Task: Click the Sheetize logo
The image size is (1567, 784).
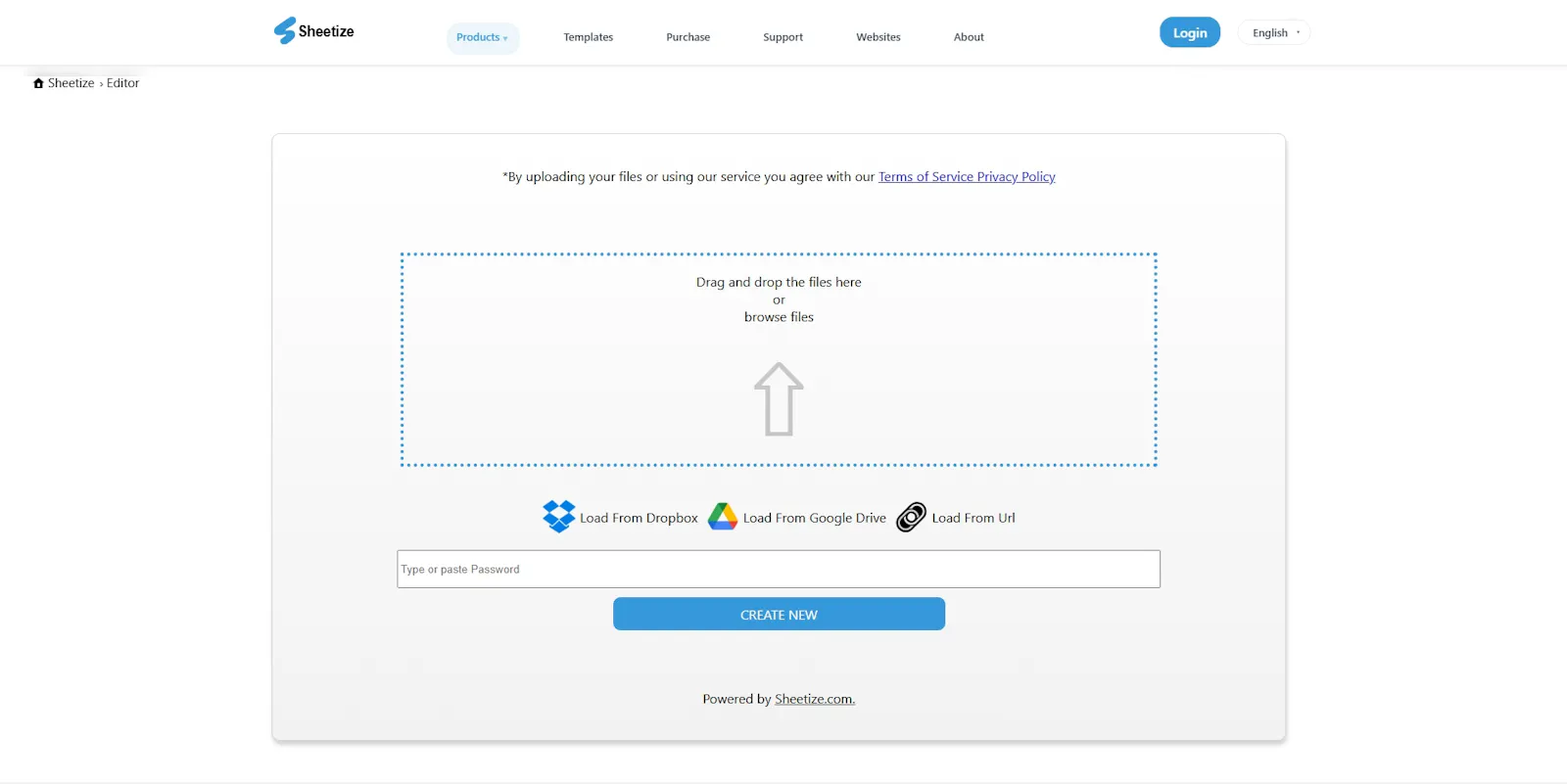Action: pyautogui.click(x=313, y=31)
